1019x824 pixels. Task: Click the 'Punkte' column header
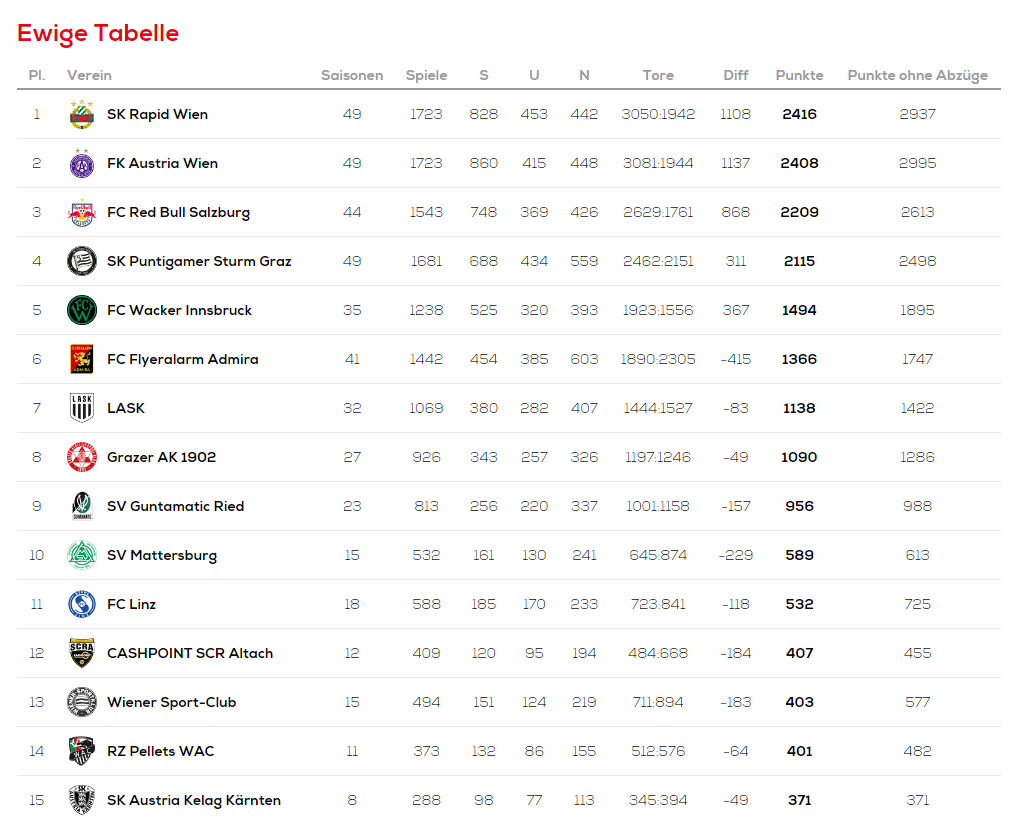tap(799, 75)
